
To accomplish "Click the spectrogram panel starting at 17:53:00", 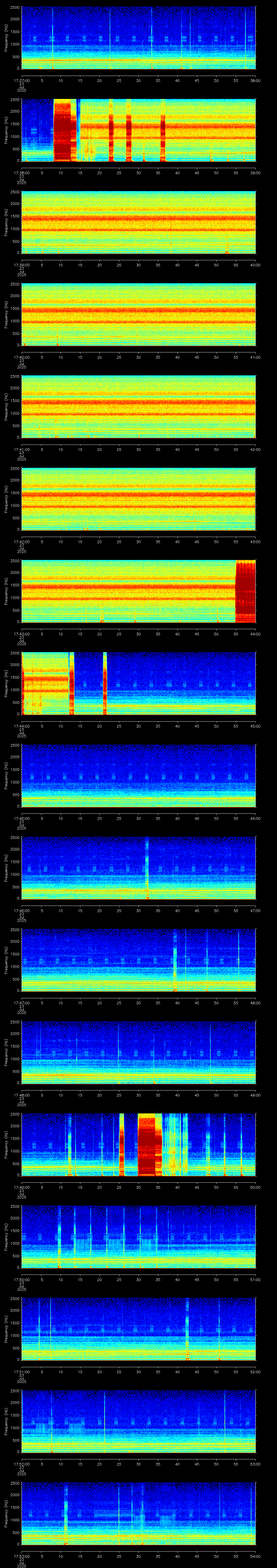I will pos(139,1514).
